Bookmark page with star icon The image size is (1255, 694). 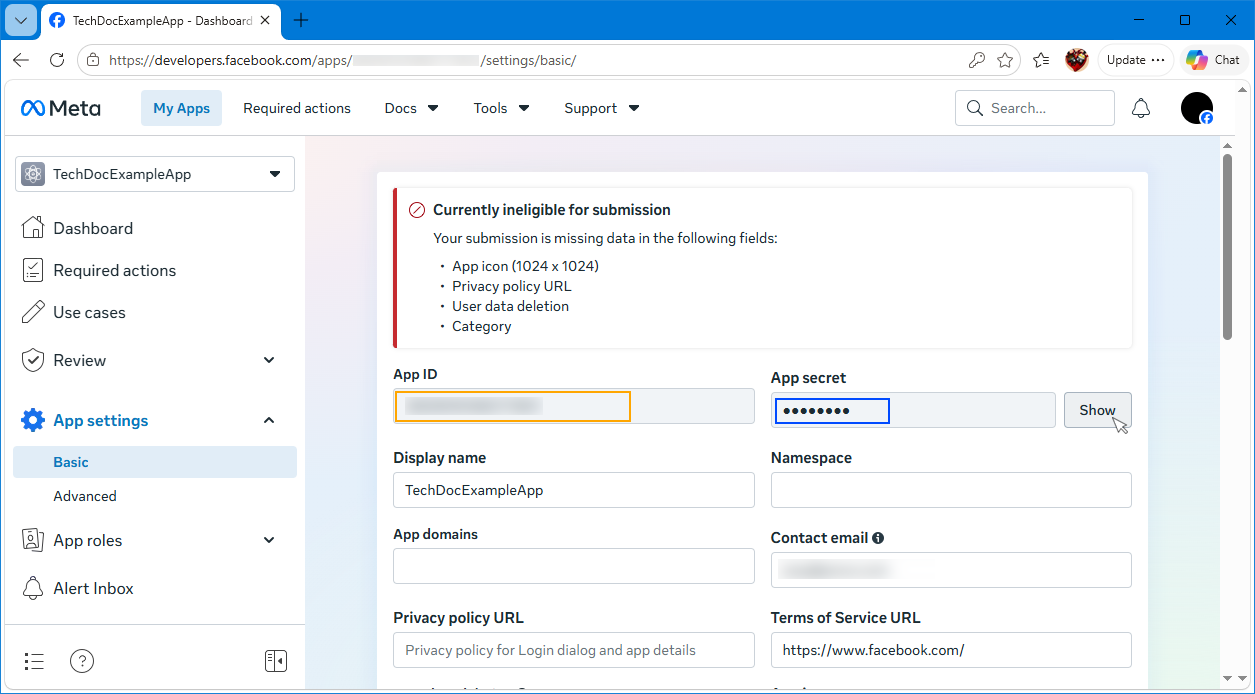click(1005, 60)
